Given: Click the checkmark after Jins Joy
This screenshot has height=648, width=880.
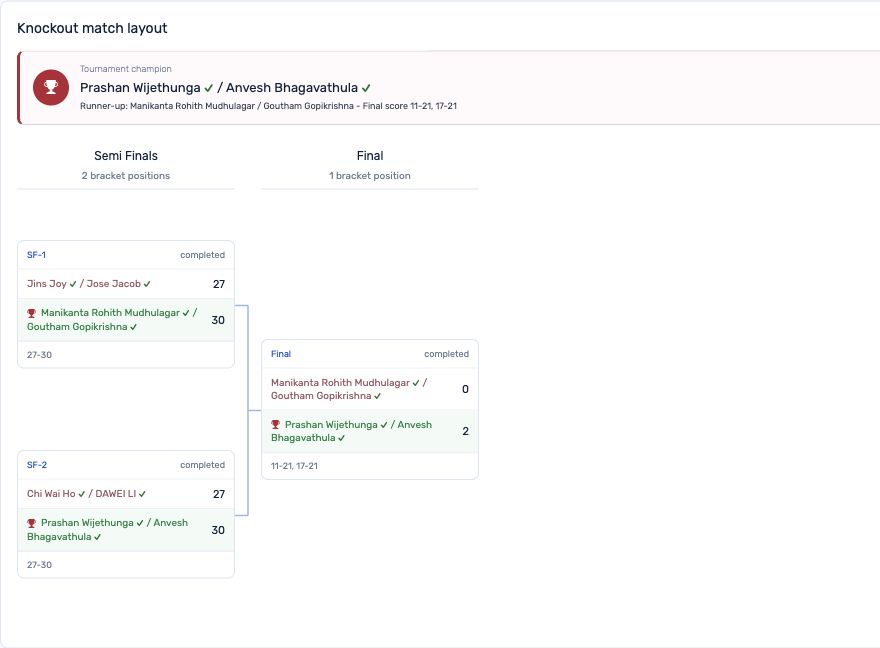Looking at the screenshot, I should coord(73,284).
